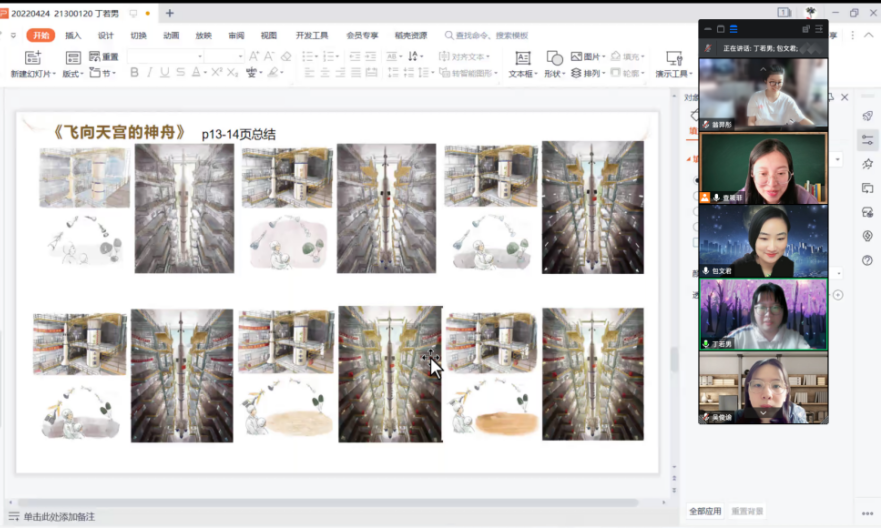This screenshot has width=881, height=528.
Task: Toggle Underline formatting
Action: [165, 72]
